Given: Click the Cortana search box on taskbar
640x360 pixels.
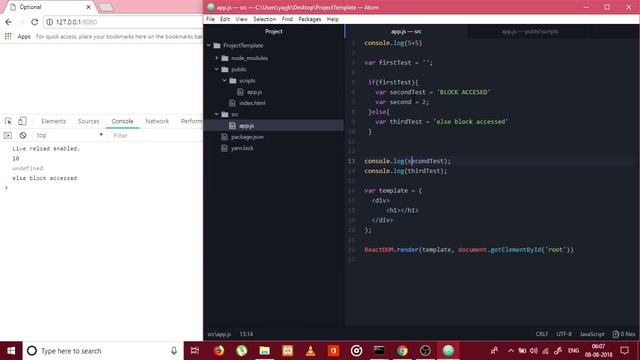Looking at the screenshot, I should tap(103, 351).
